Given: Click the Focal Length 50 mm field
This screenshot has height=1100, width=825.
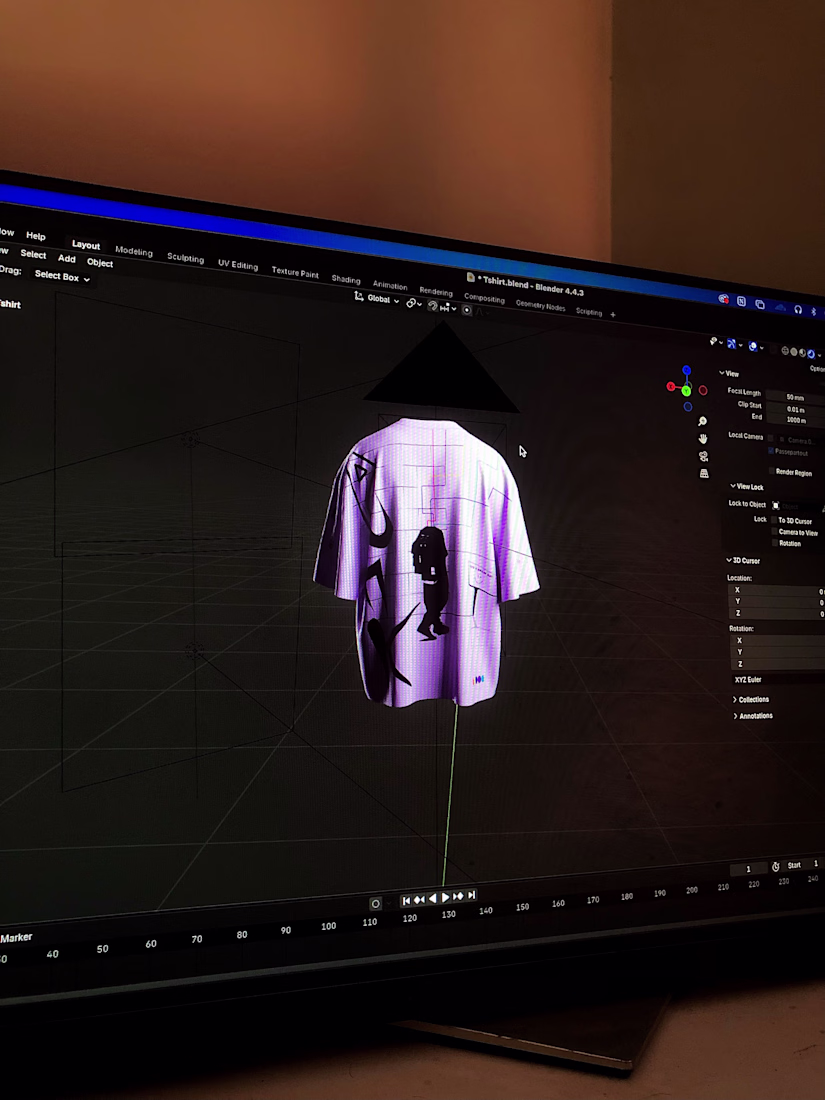Looking at the screenshot, I should [x=796, y=397].
